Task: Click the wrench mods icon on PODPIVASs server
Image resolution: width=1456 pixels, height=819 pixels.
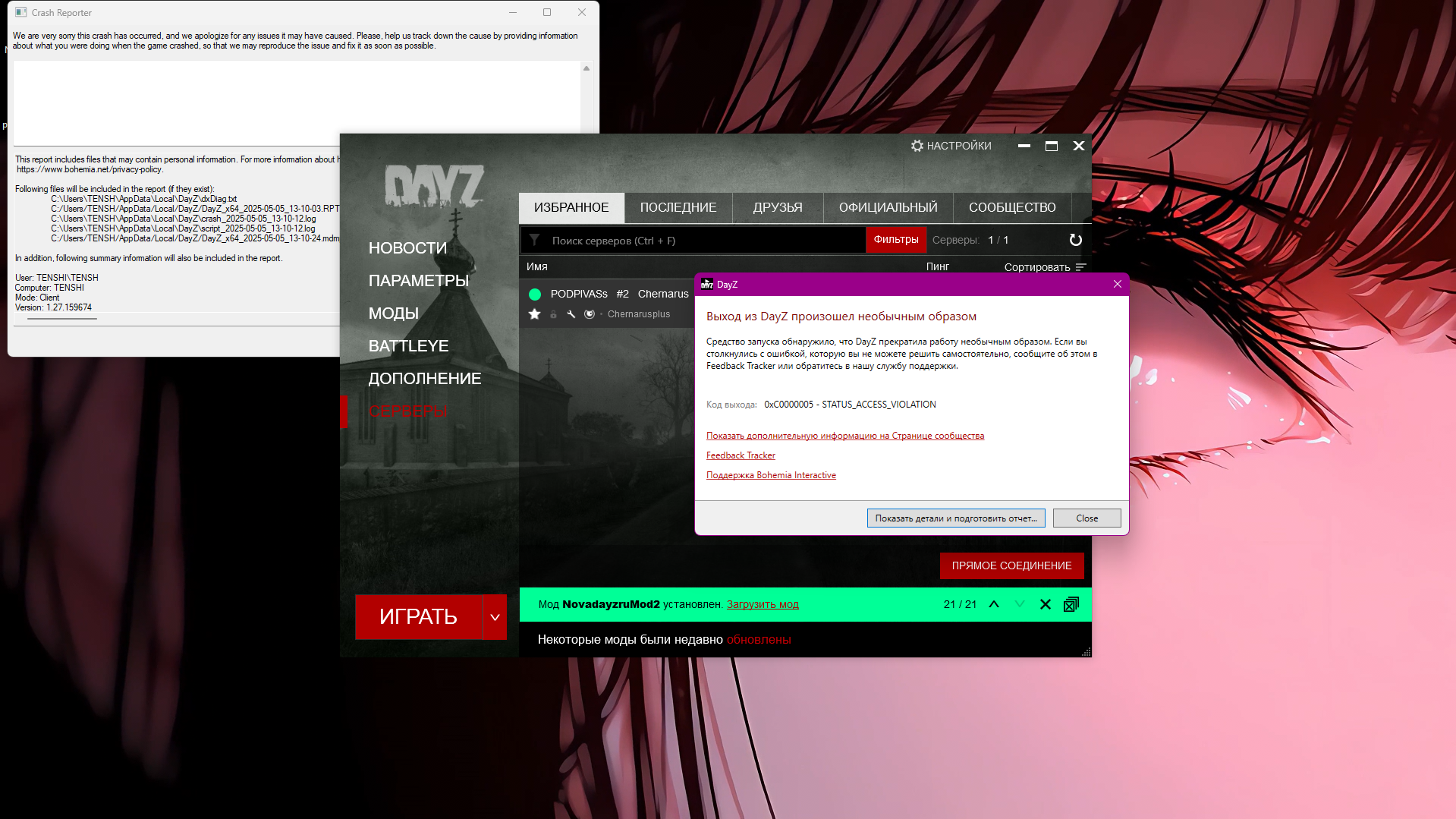Action: (x=571, y=314)
